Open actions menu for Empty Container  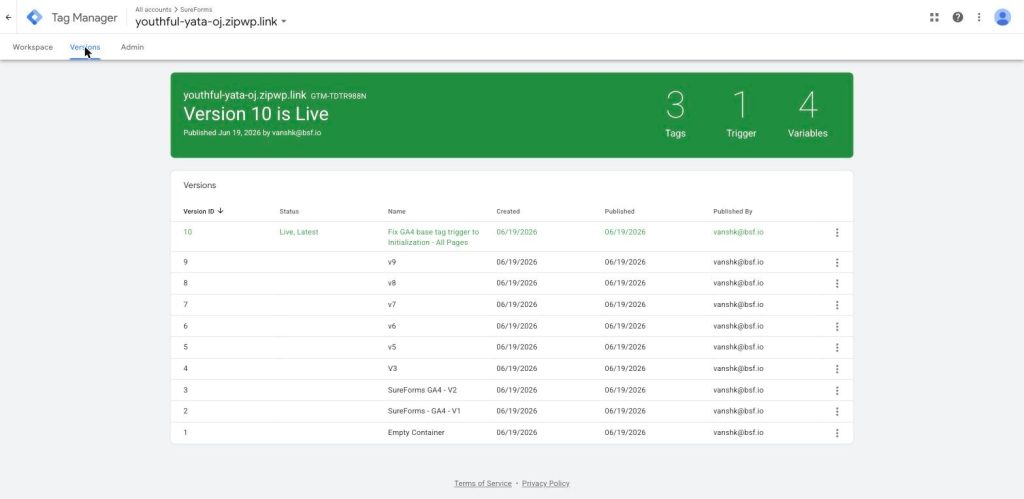click(837, 433)
